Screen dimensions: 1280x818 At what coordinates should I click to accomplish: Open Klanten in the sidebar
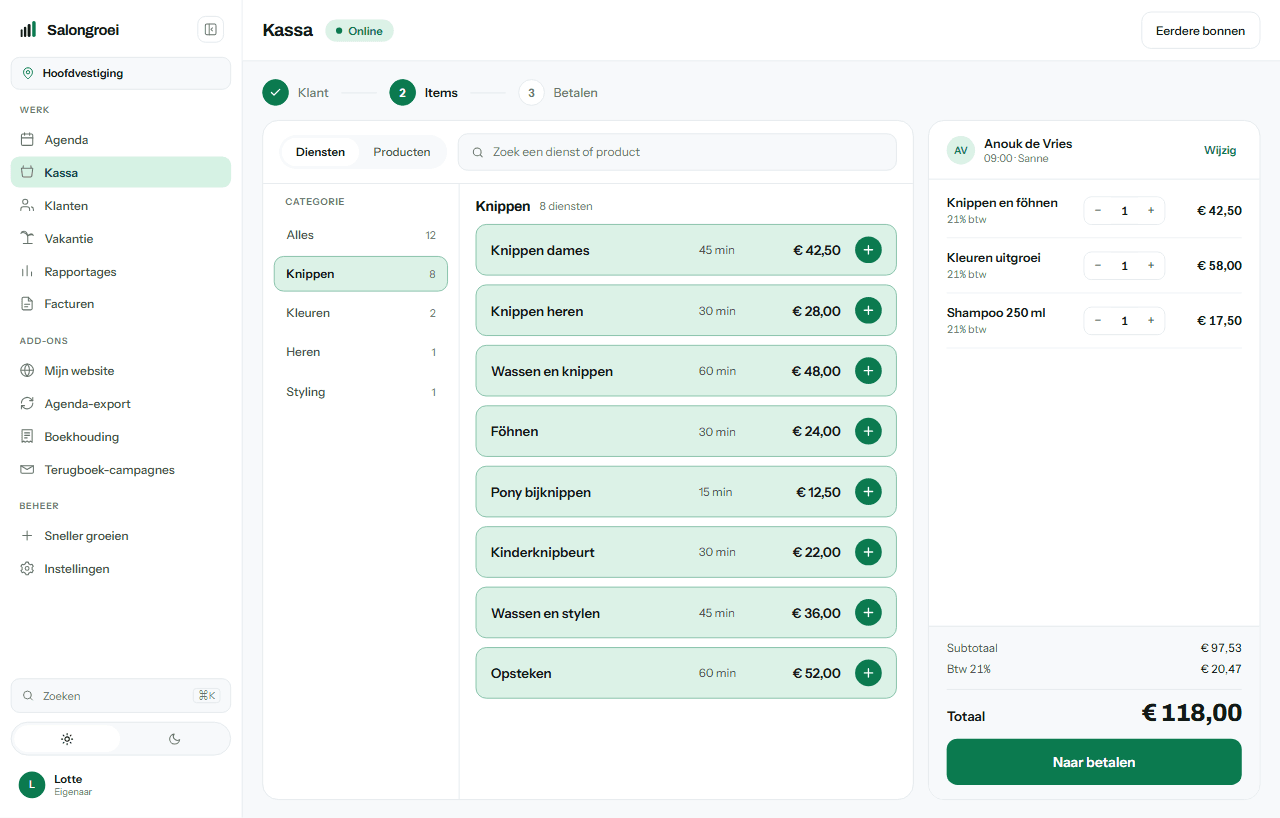121,206
